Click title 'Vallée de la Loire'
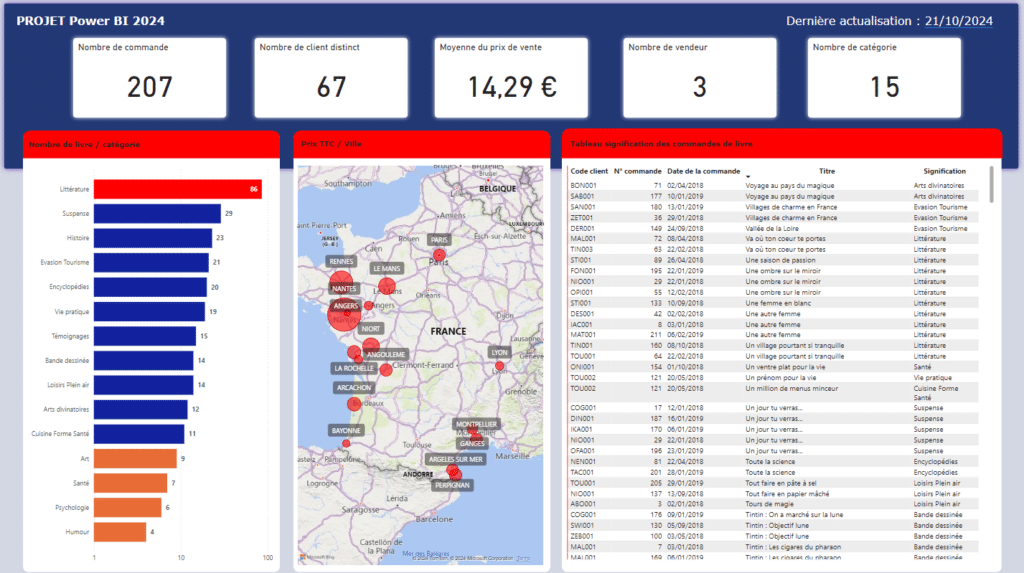The height and width of the screenshot is (573, 1024). tap(772, 229)
